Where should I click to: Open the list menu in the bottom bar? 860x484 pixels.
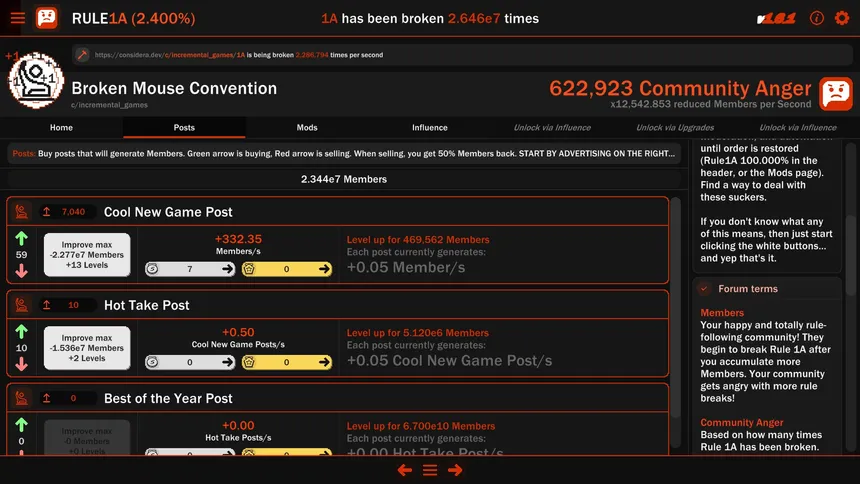pos(430,470)
